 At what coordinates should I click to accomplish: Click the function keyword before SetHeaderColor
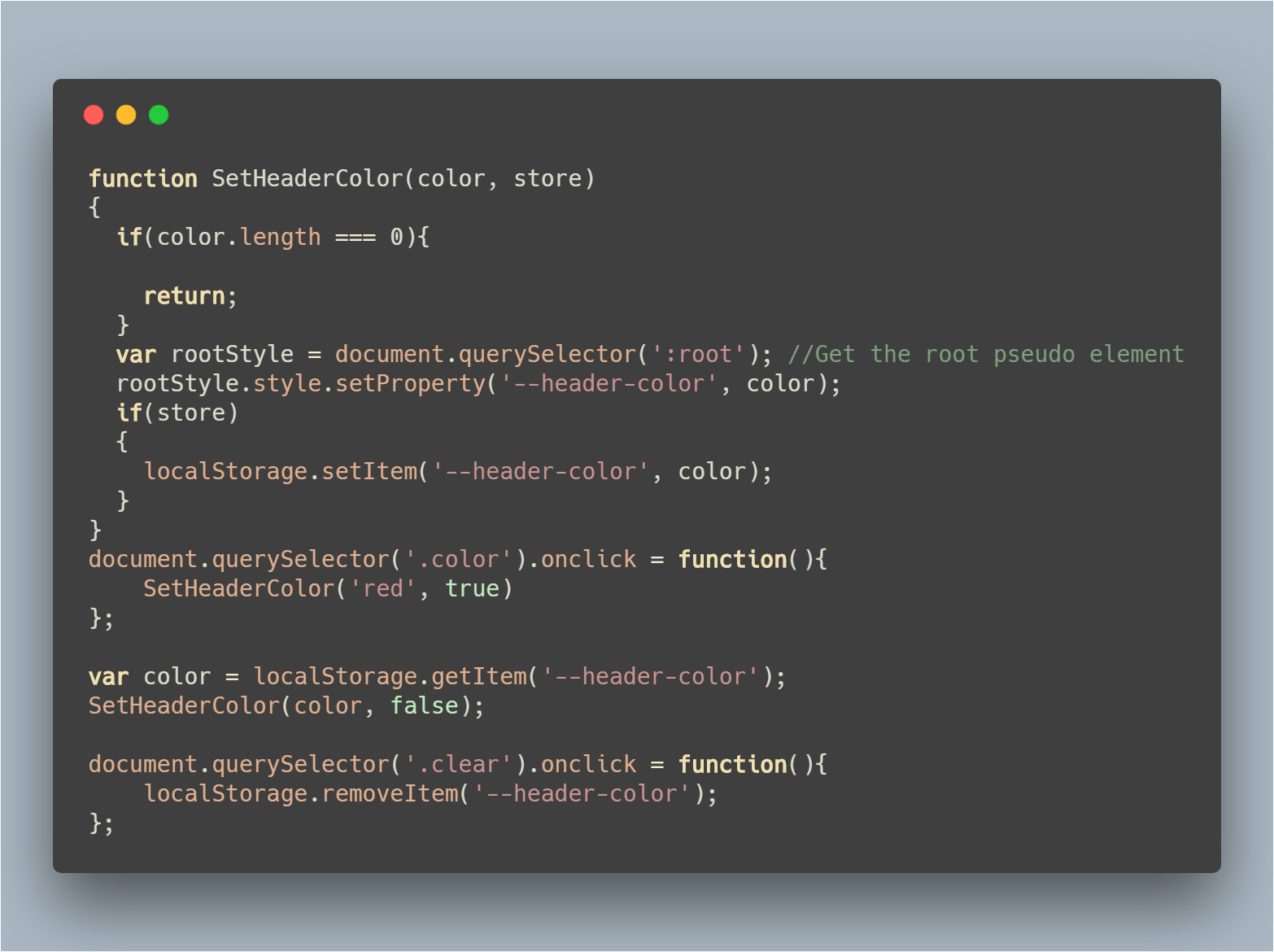[x=143, y=178]
